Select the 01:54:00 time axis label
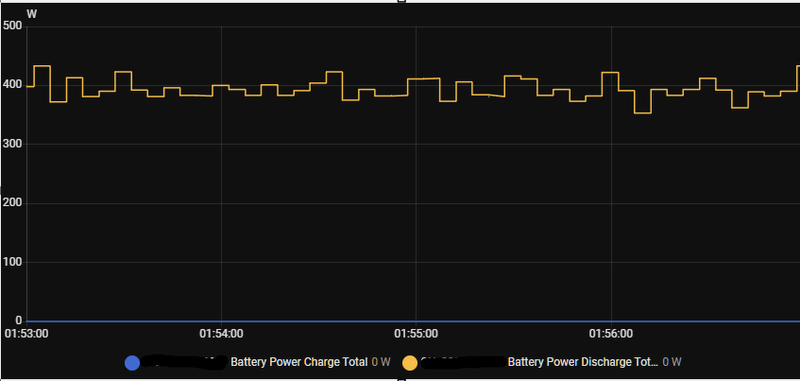800x381 pixels. coord(221,334)
